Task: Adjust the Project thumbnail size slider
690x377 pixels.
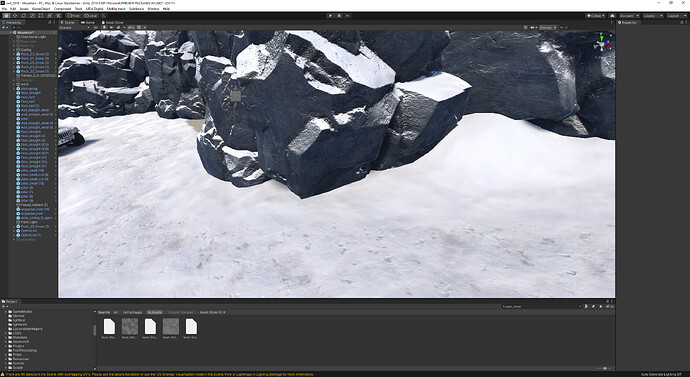Action: click(604, 368)
